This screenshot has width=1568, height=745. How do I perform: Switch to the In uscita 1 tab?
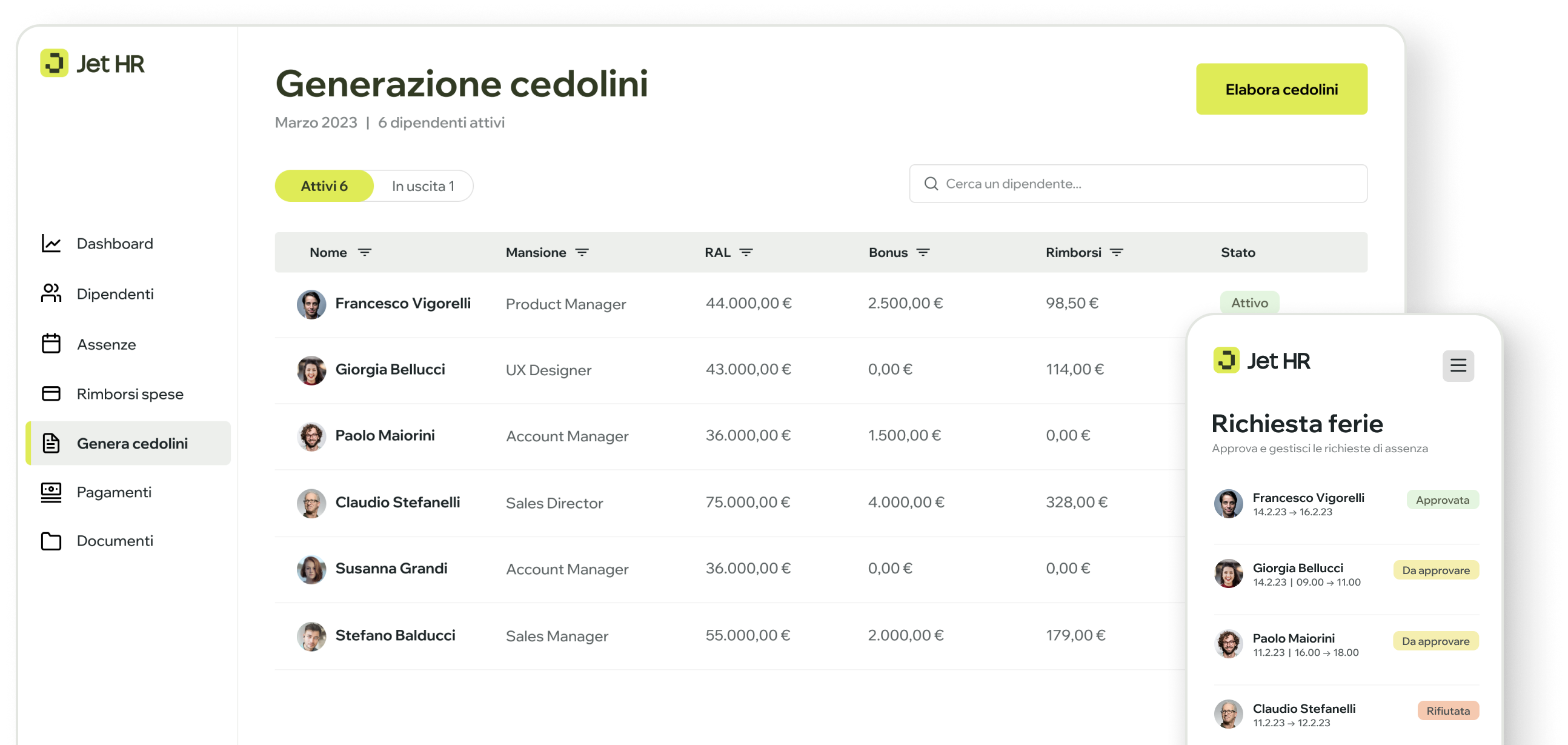tap(423, 185)
